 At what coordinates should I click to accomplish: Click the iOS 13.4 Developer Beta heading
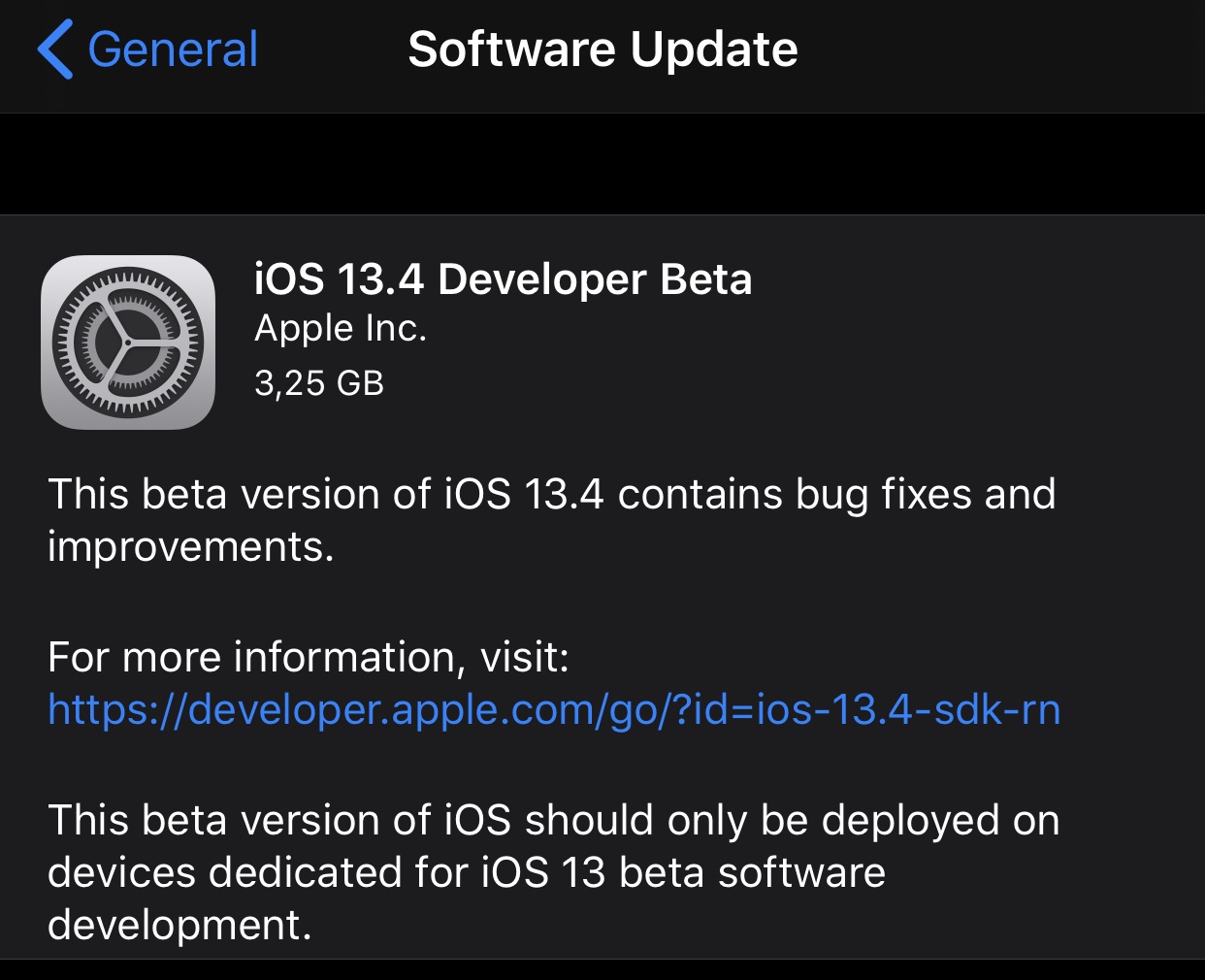503,279
